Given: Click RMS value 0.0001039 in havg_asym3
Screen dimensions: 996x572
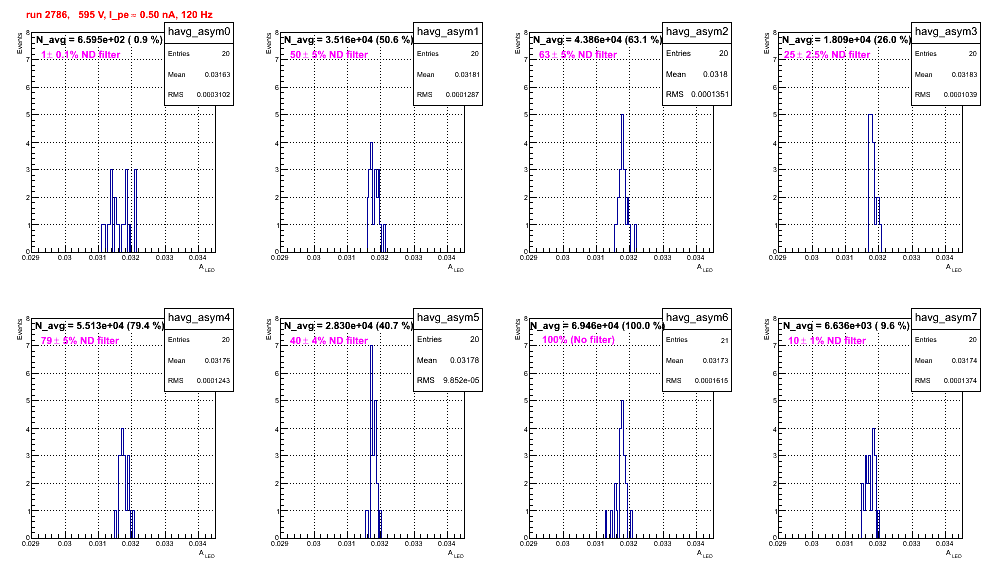Looking at the screenshot, I should pos(960,94).
